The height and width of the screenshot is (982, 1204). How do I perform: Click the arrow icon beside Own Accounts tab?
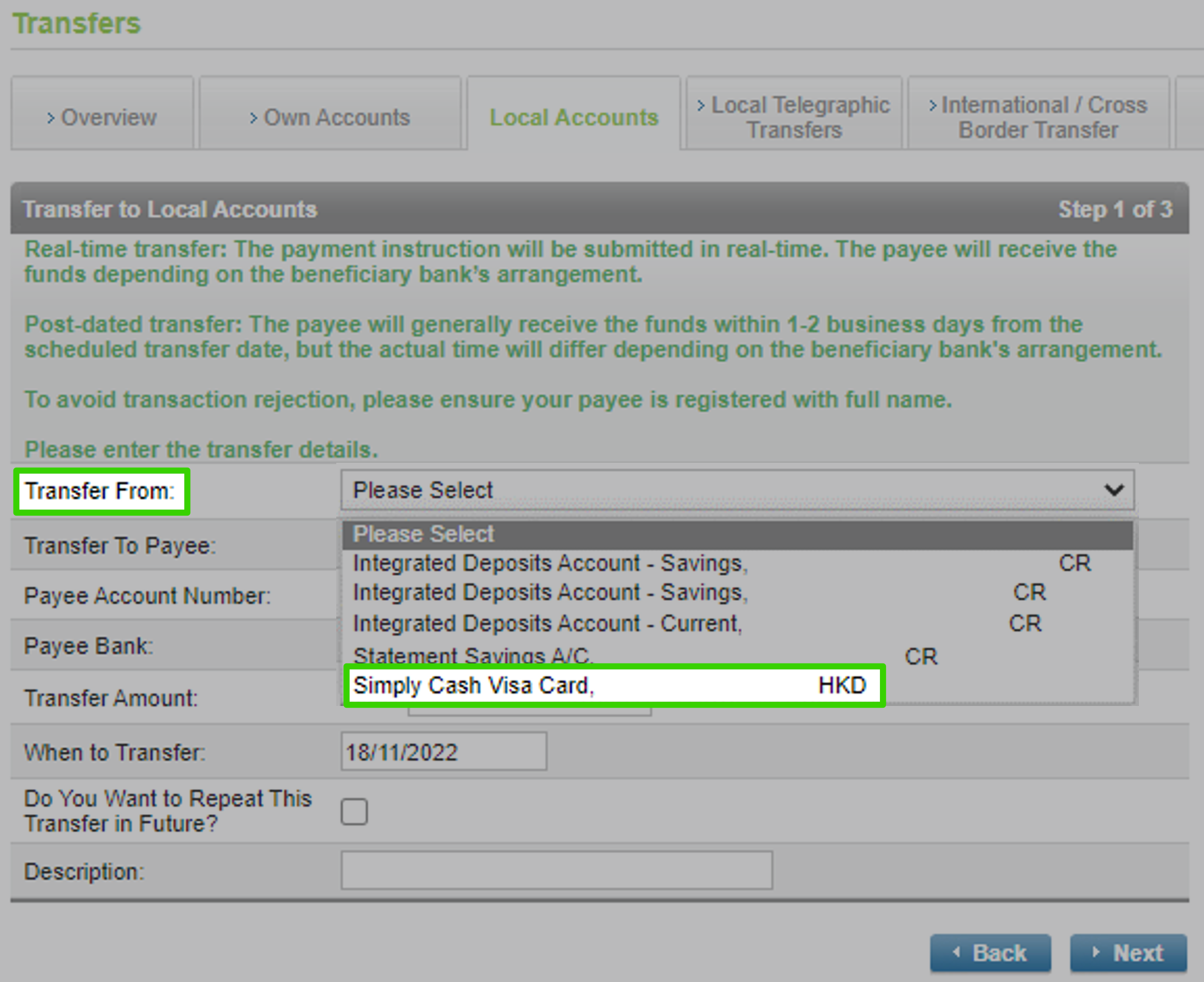click(x=254, y=118)
